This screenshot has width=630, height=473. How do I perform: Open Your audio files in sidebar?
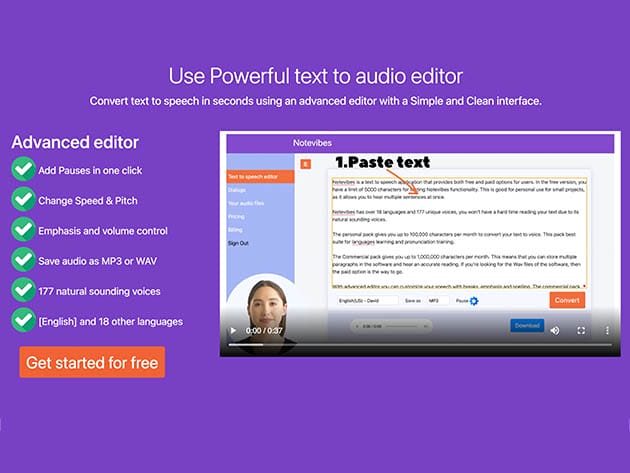click(247, 202)
